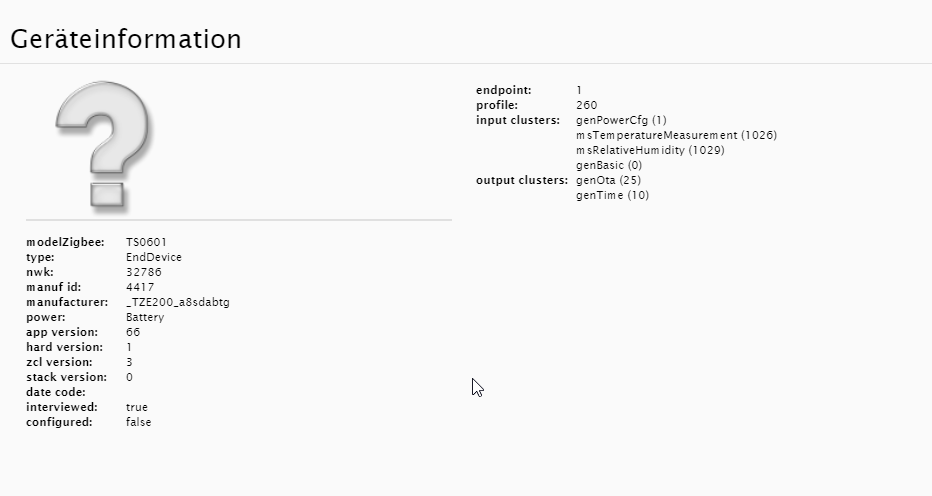Click the output clusters label
The width and height of the screenshot is (932, 496).
point(522,180)
